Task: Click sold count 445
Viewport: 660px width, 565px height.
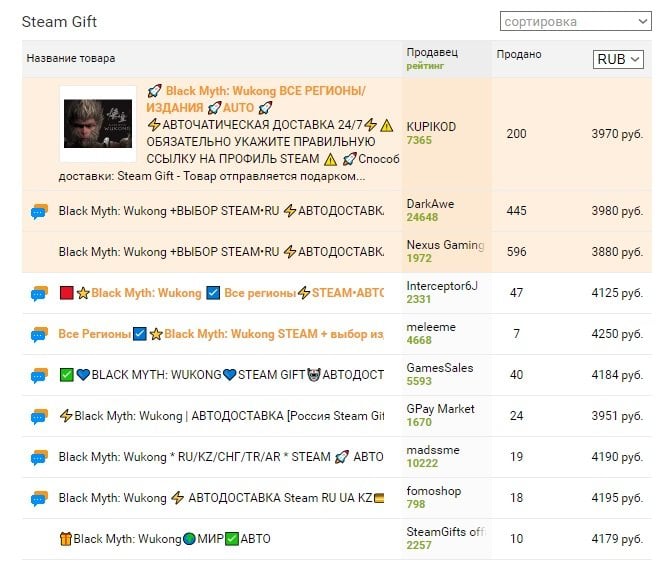Action: [x=516, y=211]
